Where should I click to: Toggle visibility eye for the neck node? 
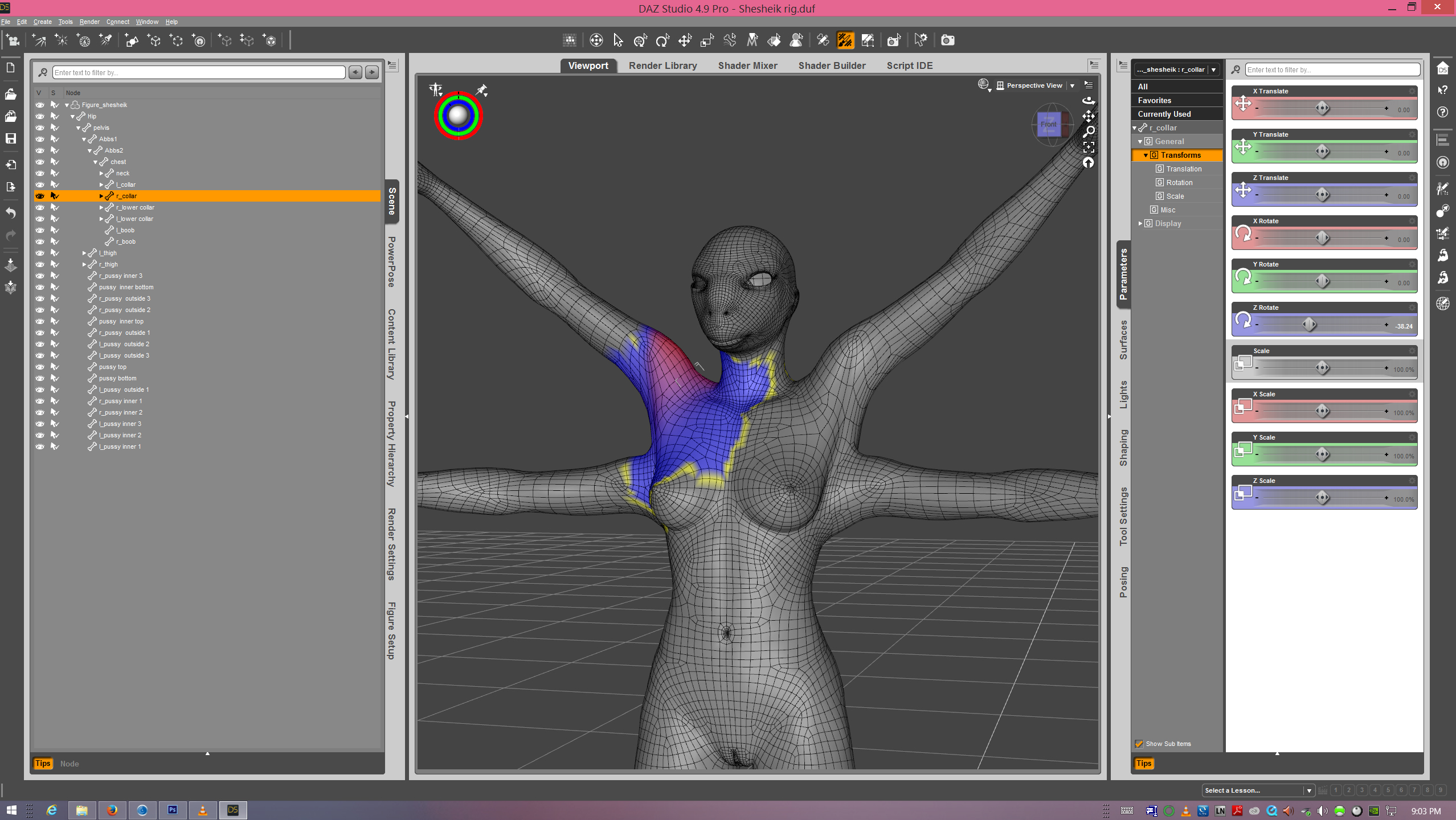(x=40, y=173)
